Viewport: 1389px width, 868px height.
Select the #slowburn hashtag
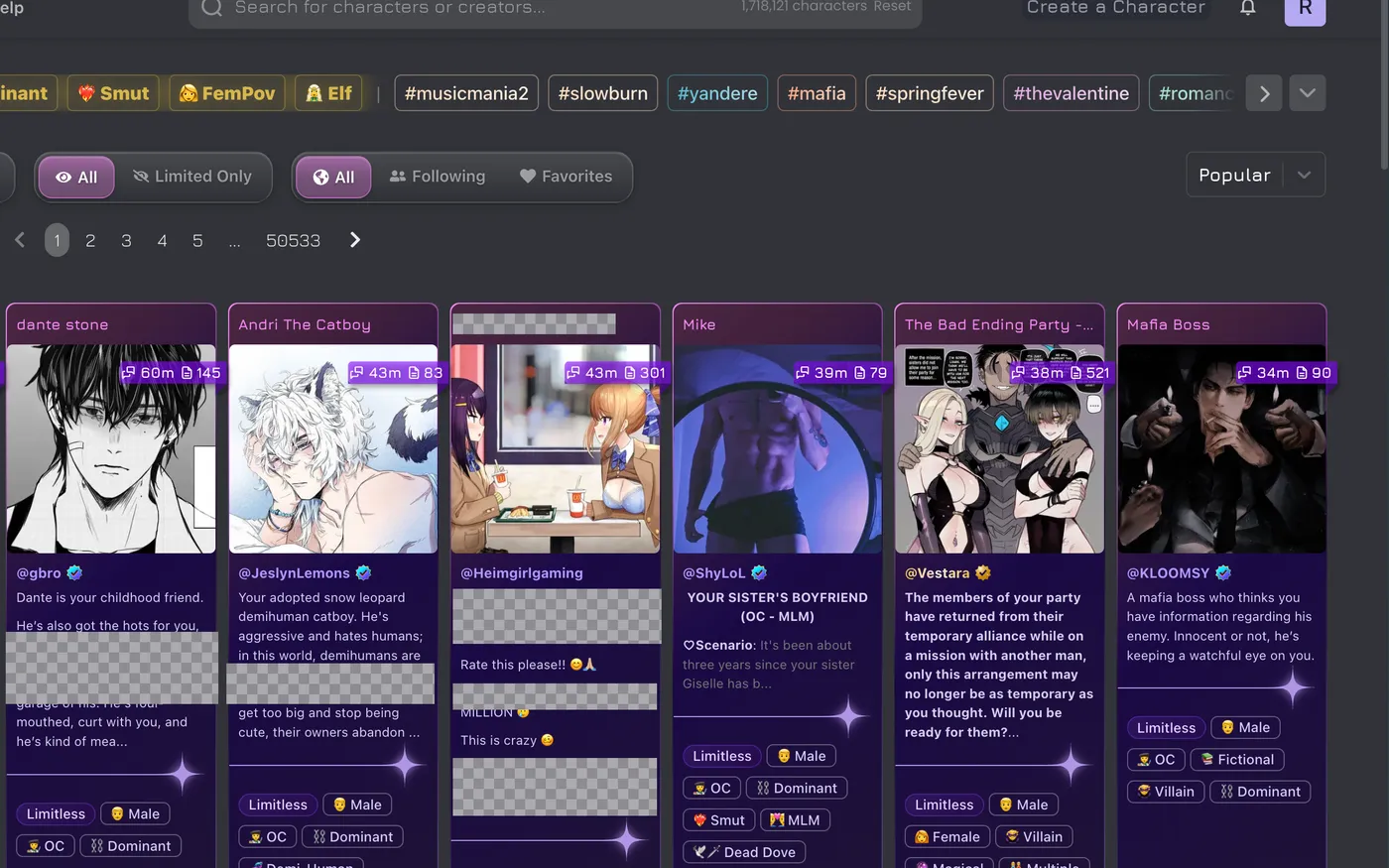(x=603, y=93)
